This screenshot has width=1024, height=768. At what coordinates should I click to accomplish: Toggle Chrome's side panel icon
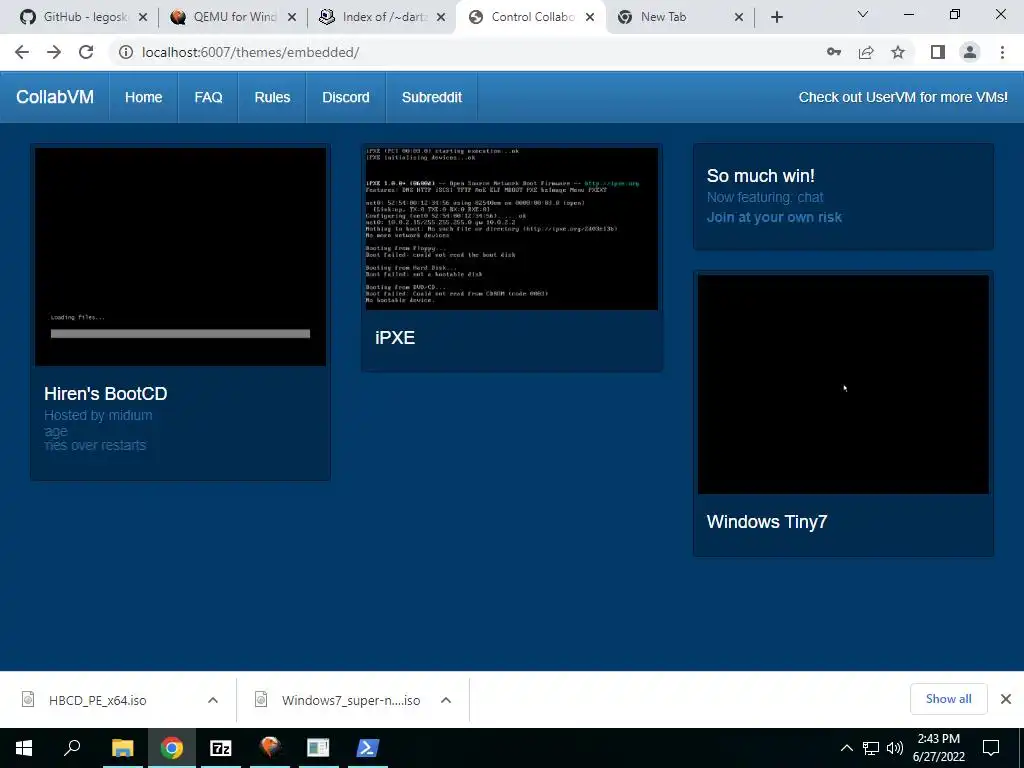click(938, 52)
